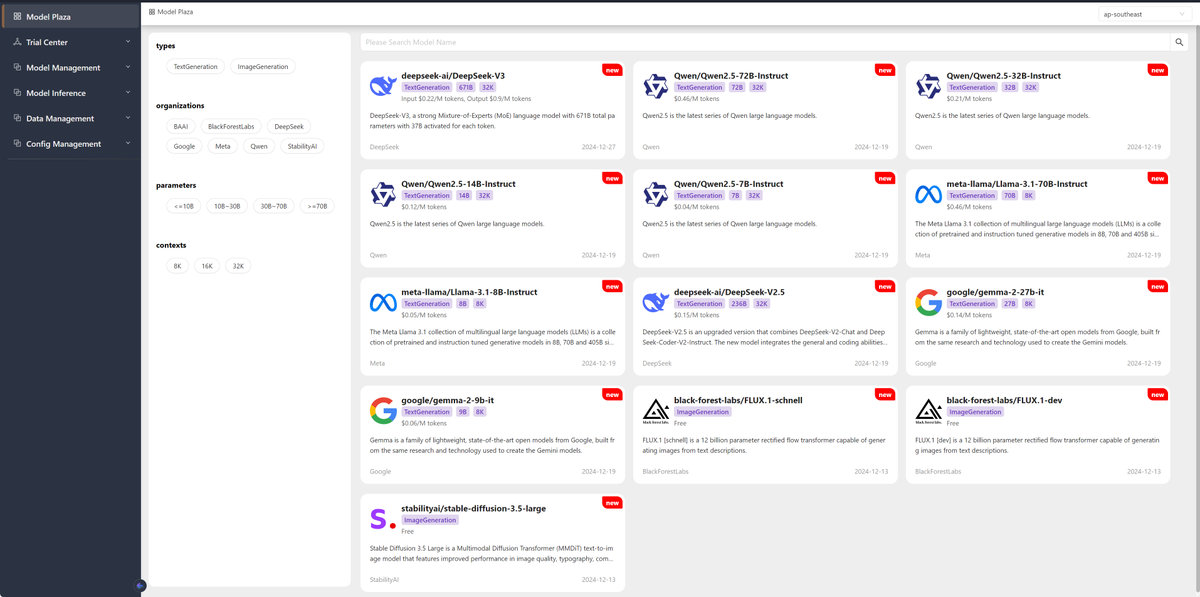Image resolution: width=1200 pixels, height=597 pixels.
Task: Click the gemma-2-27b-it Google logo
Action: pyautogui.click(x=928, y=302)
